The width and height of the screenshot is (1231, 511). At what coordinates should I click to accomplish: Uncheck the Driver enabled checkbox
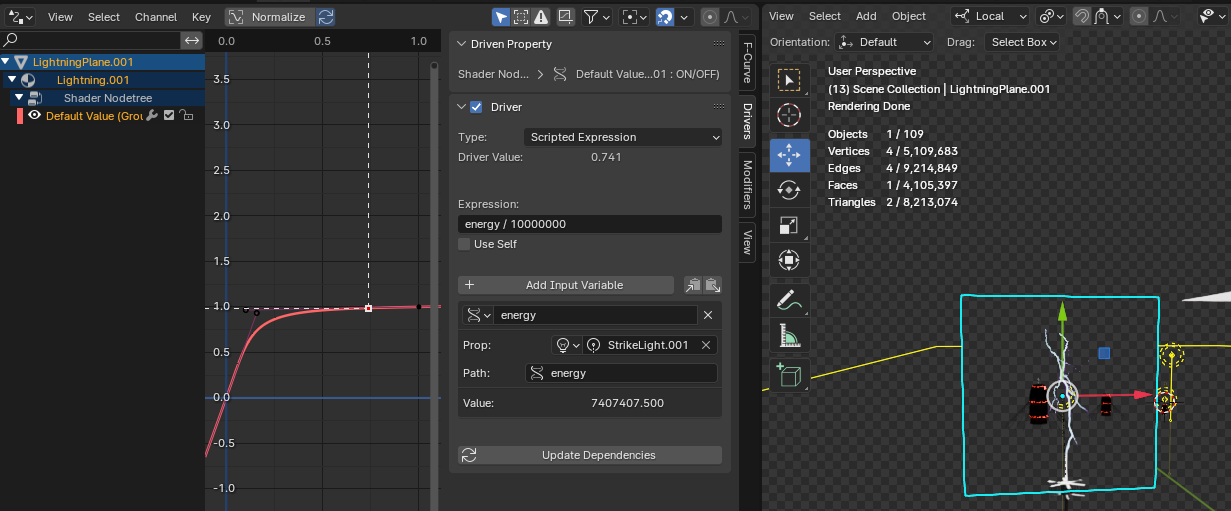(x=477, y=107)
